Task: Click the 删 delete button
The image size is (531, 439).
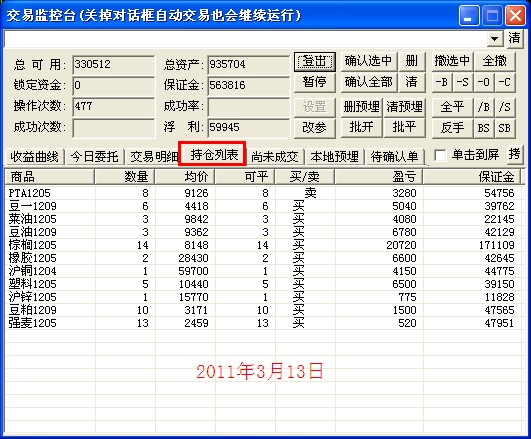Action: (x=412, y=62)
